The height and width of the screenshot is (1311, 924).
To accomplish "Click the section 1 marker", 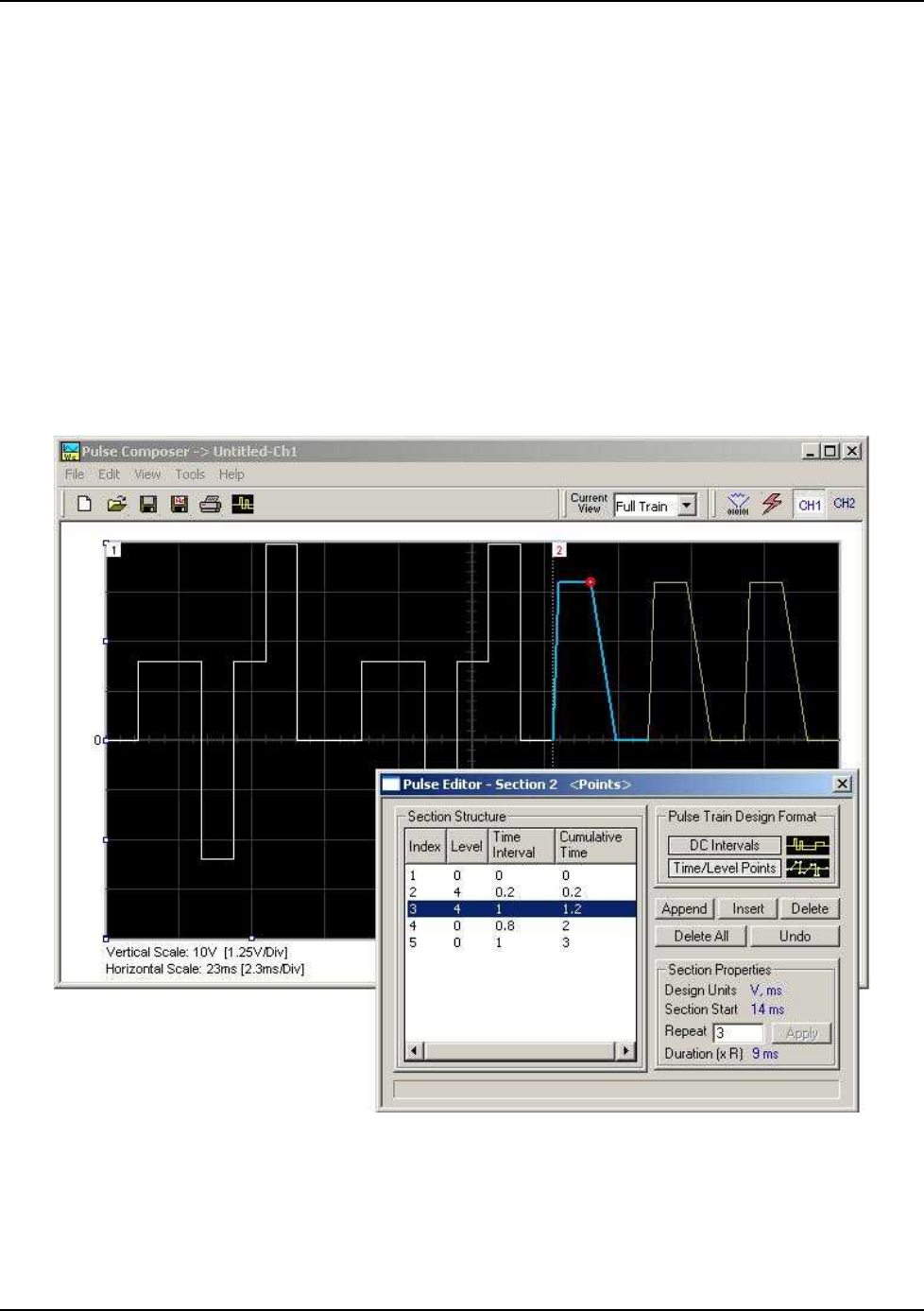I will 113,549.
